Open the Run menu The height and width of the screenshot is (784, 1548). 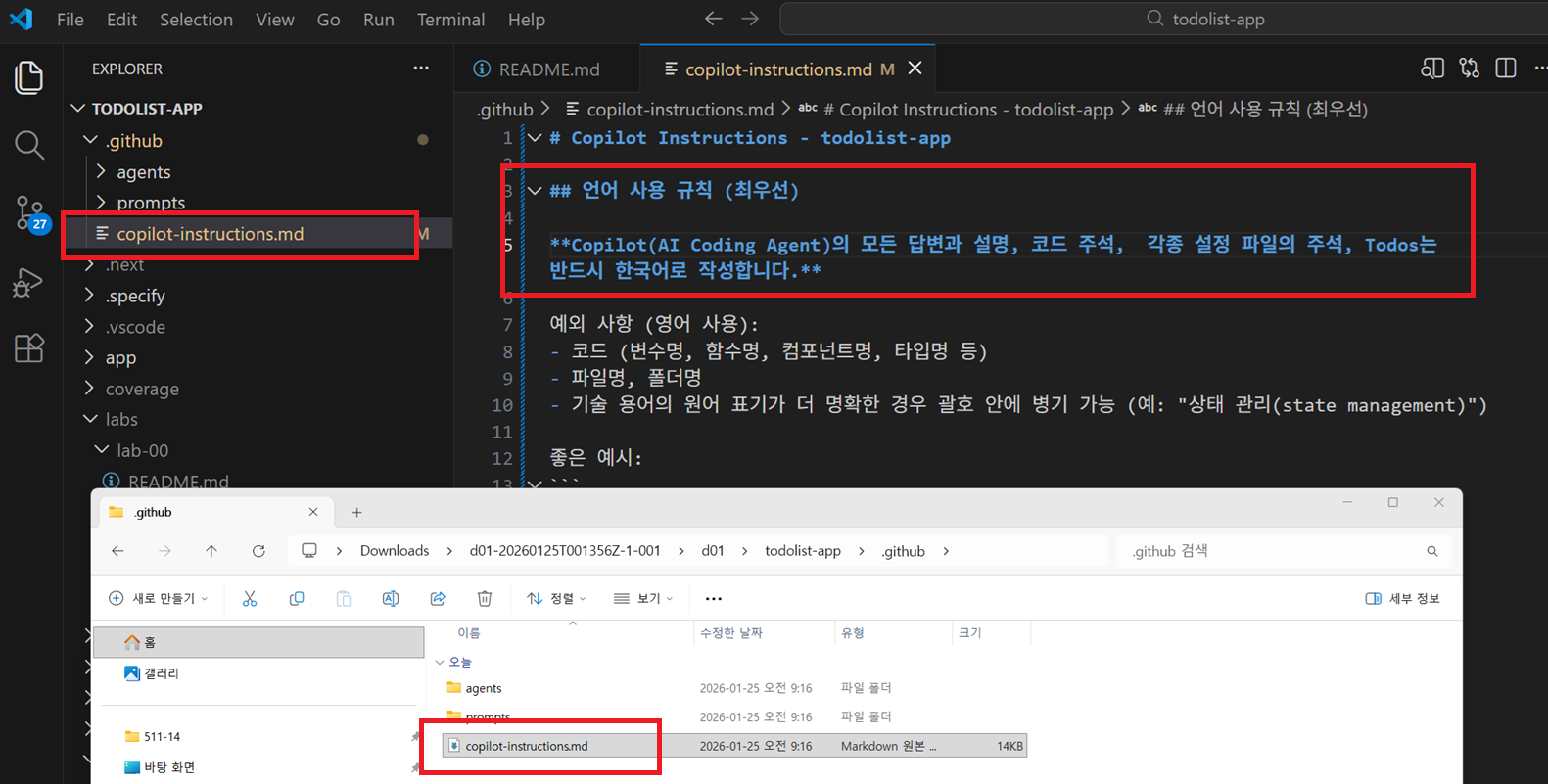[378, 20]
